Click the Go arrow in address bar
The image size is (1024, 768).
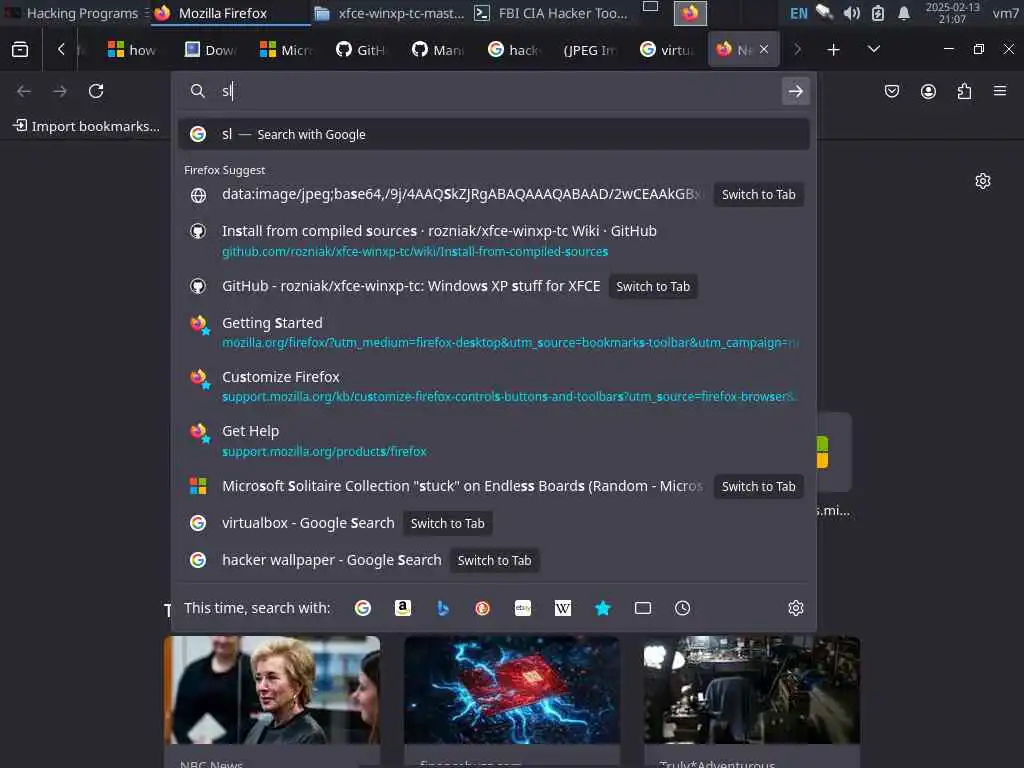pos(795,91)
